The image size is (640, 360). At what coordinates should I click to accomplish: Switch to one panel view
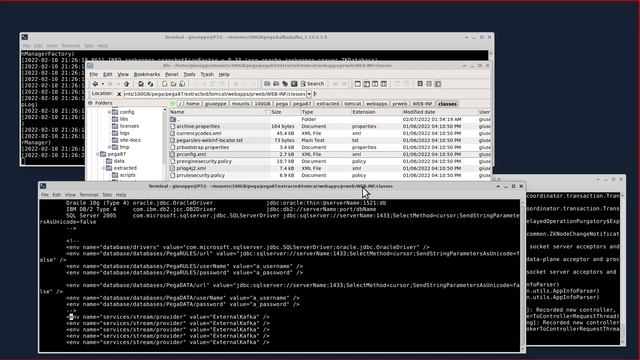pyautogui.click(x=358, y=84)
